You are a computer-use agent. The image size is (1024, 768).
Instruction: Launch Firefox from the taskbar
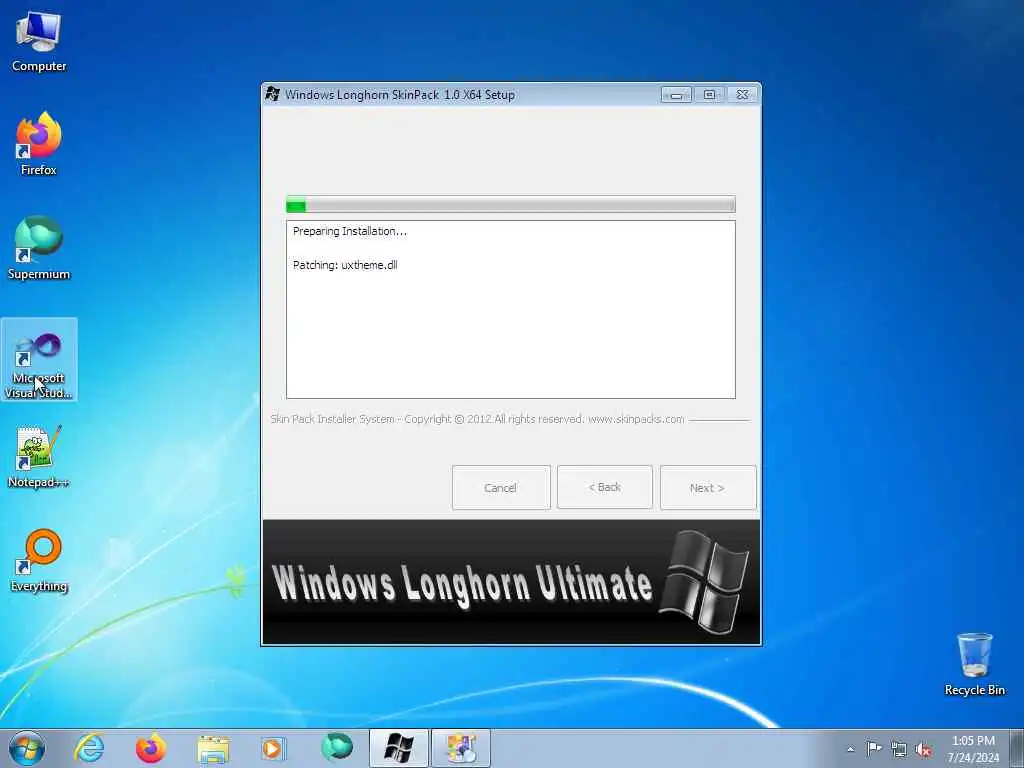click(151, 748)
